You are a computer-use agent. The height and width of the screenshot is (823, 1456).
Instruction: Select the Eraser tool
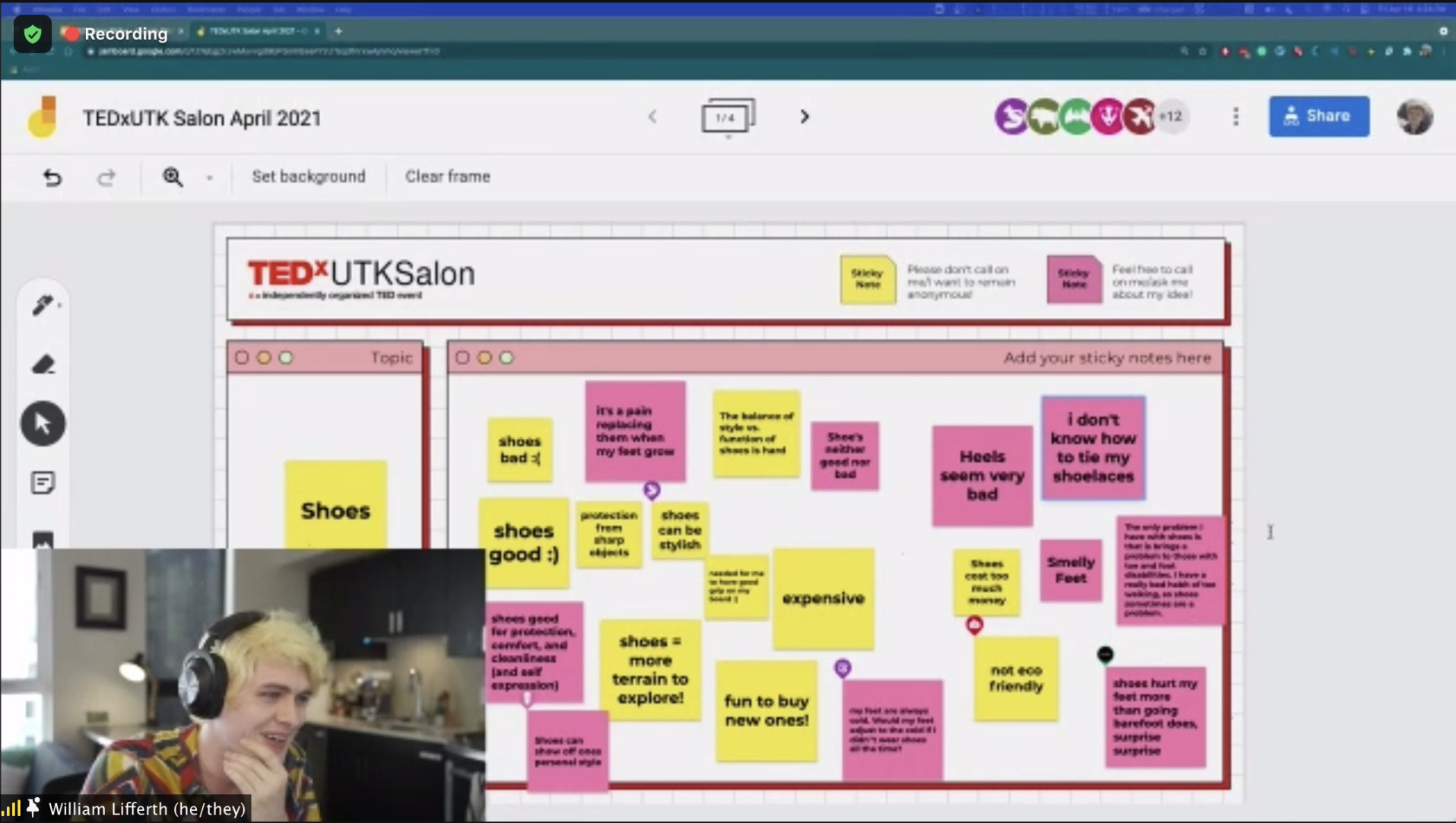(43, 365)
